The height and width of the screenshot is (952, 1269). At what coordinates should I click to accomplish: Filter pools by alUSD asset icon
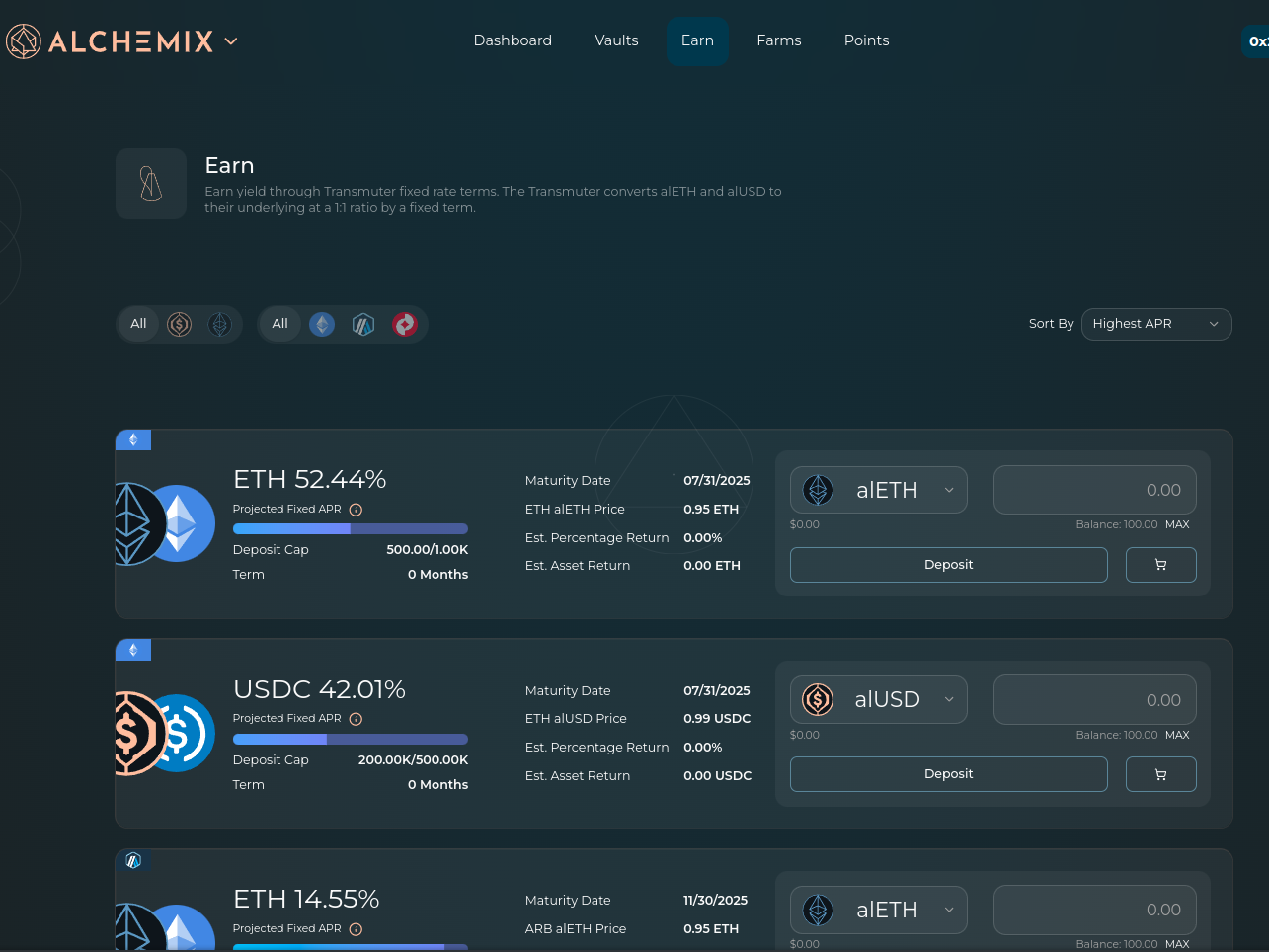point(180,324)
